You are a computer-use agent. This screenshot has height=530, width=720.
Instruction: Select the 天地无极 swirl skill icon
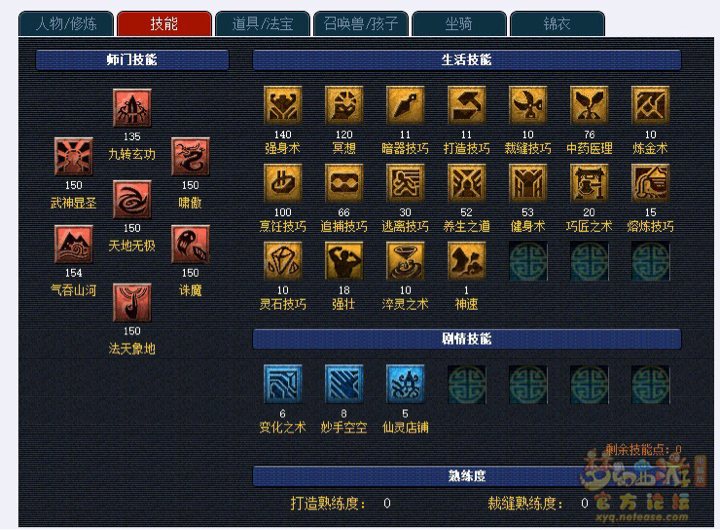click(132, 199)
